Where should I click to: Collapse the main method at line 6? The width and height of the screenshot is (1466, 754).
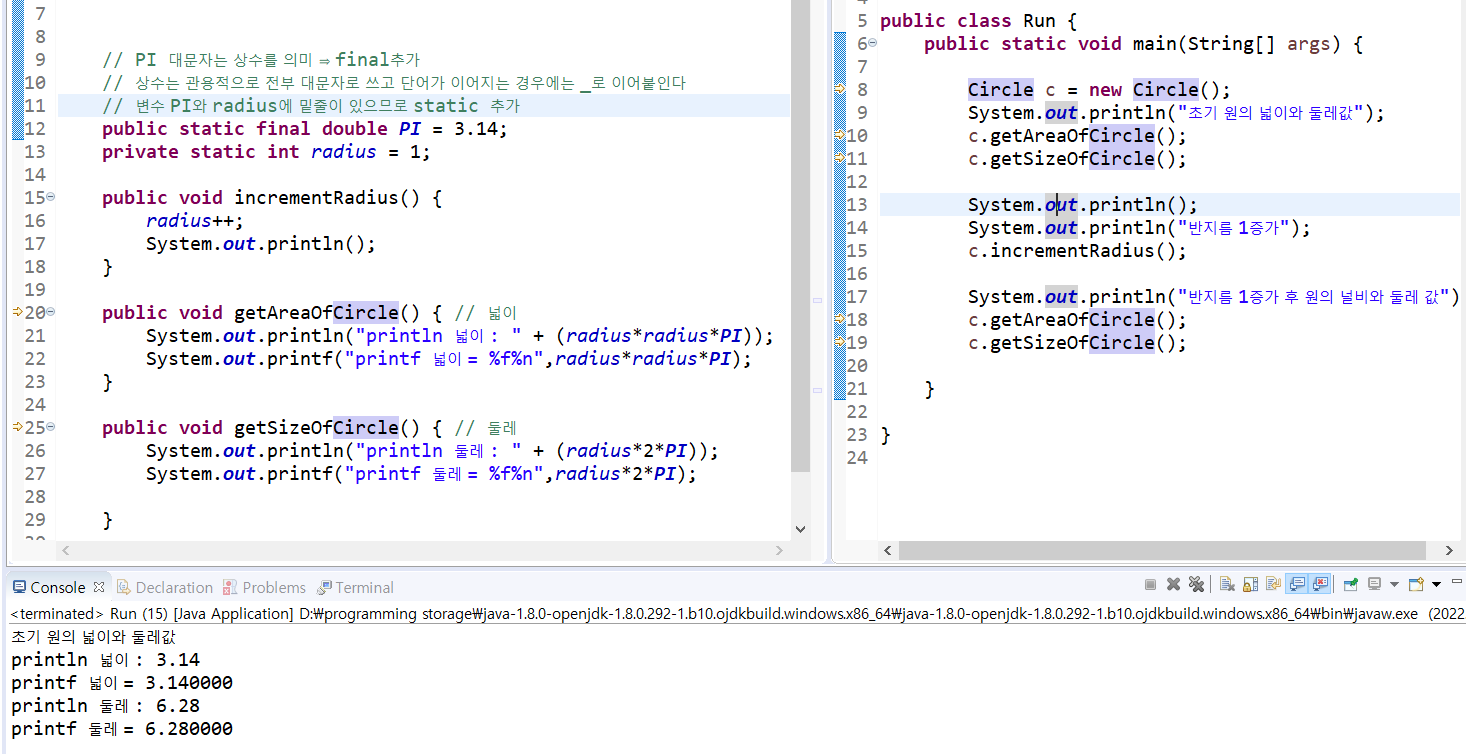[x=873, y=44]
